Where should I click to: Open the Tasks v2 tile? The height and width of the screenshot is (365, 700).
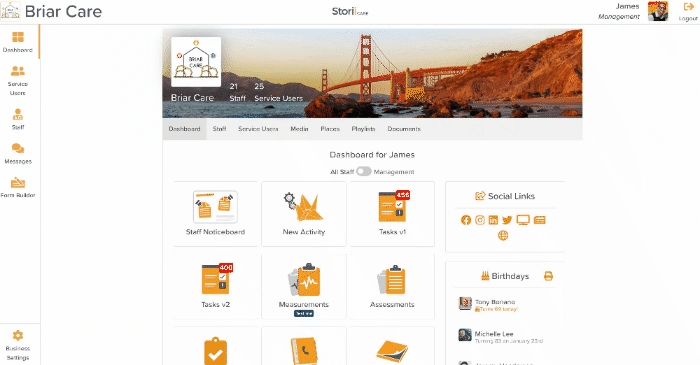(x=216, y=287)
